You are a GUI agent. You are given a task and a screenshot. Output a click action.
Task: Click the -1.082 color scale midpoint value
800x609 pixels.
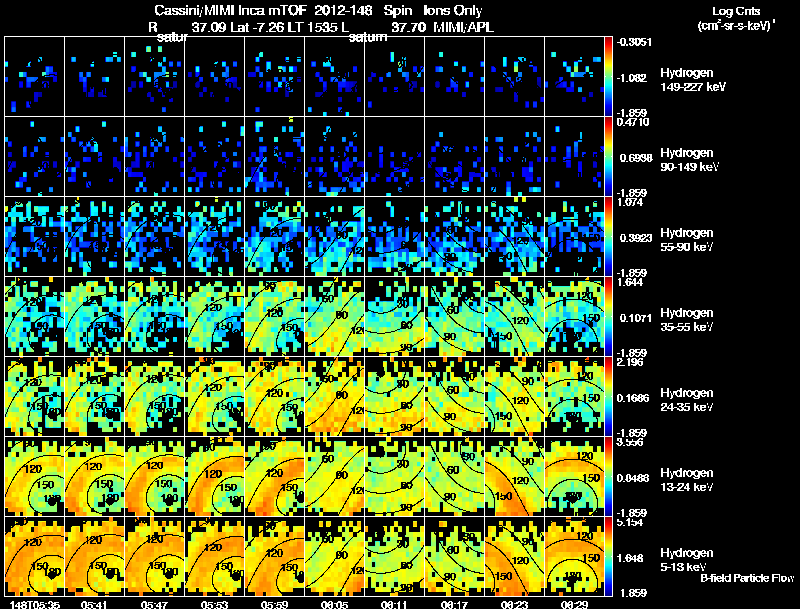[632, 78]
